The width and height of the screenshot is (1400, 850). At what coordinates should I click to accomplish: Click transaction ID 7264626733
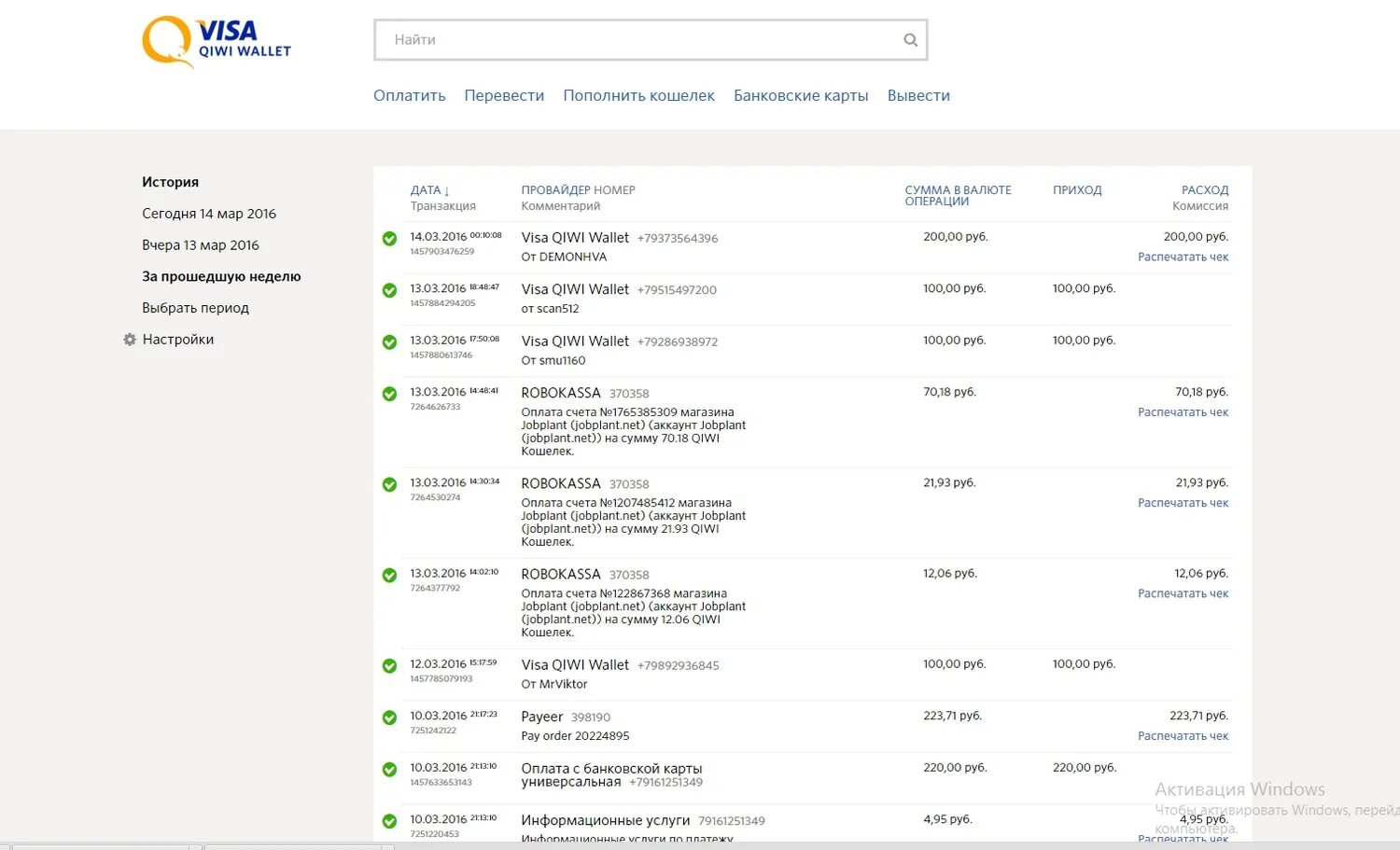(x=435, y=407)
